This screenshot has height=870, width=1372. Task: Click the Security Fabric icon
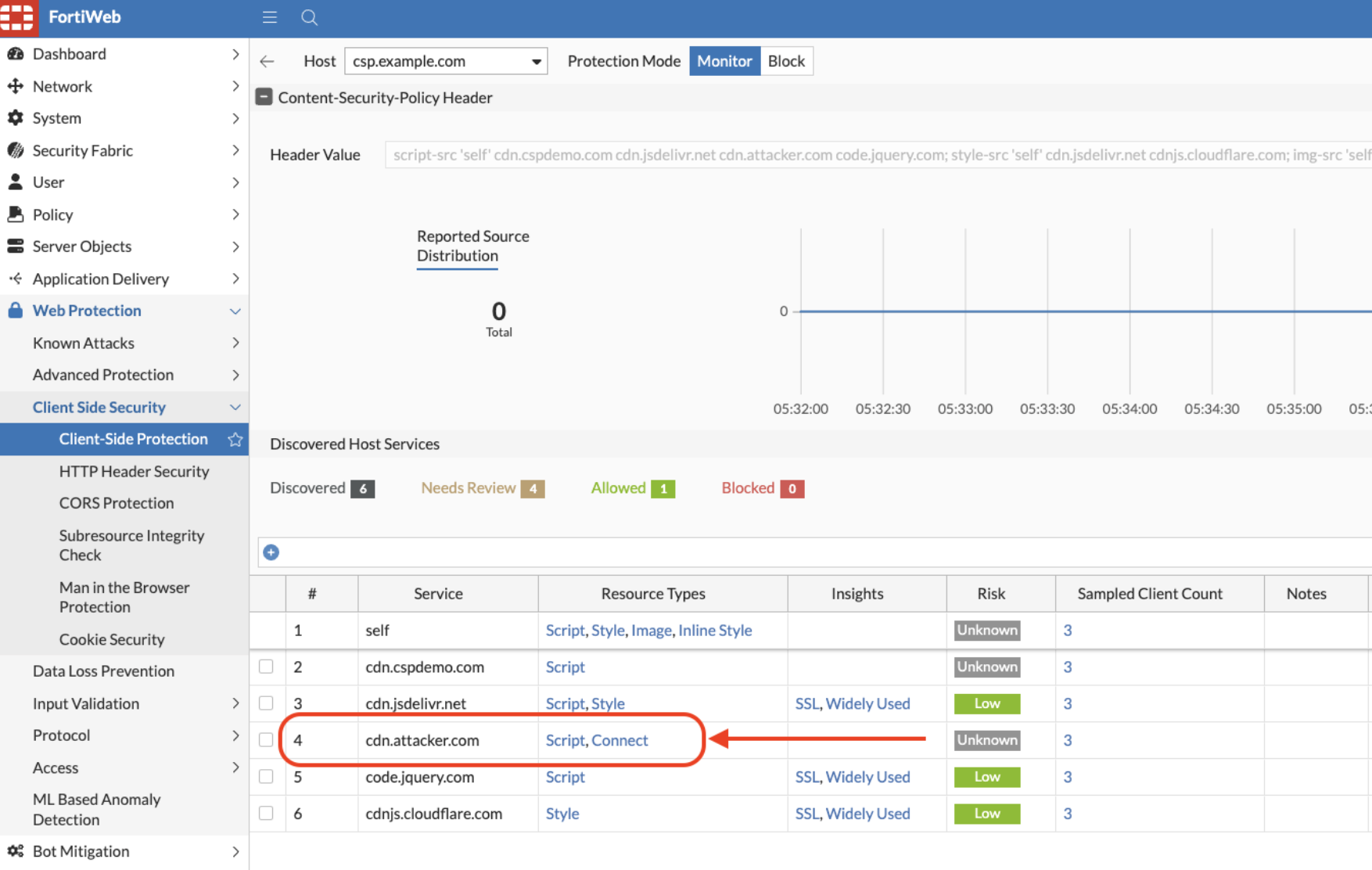16,150
